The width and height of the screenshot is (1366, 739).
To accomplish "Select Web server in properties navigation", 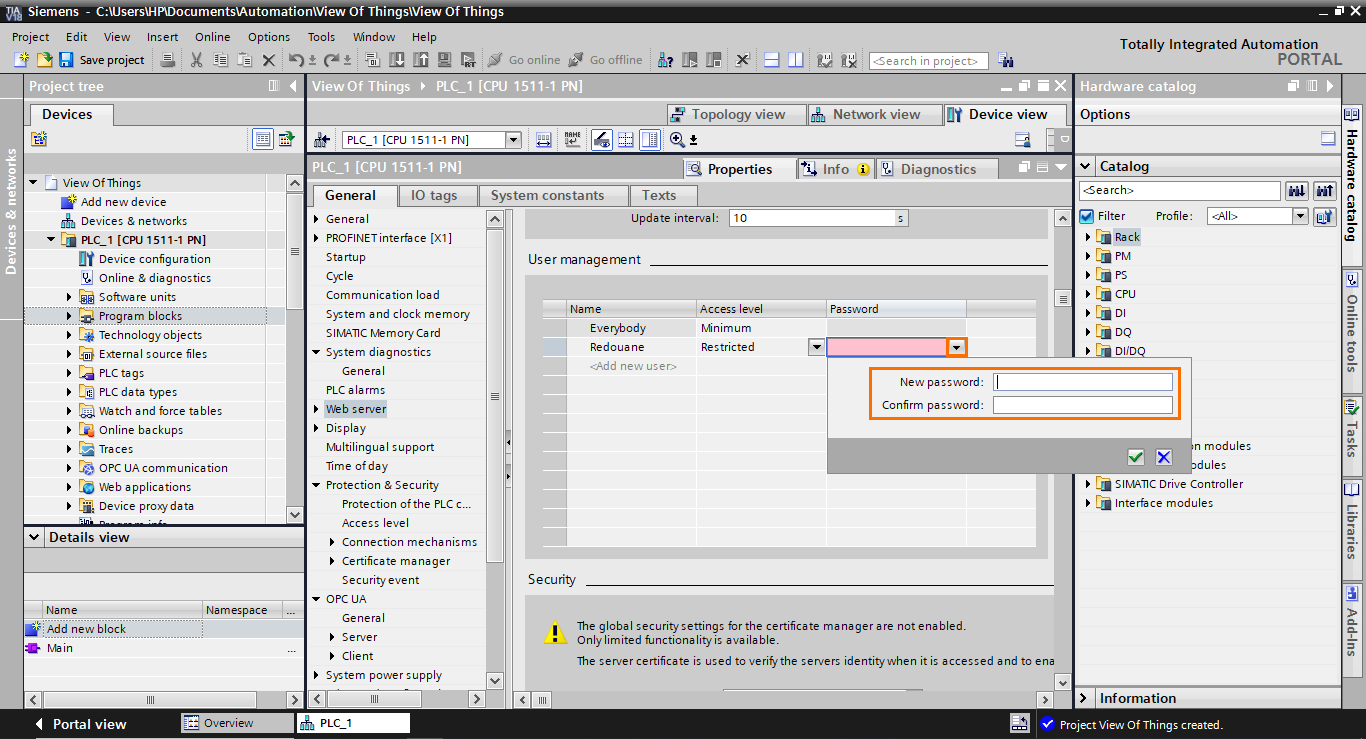I will point(355,409).
